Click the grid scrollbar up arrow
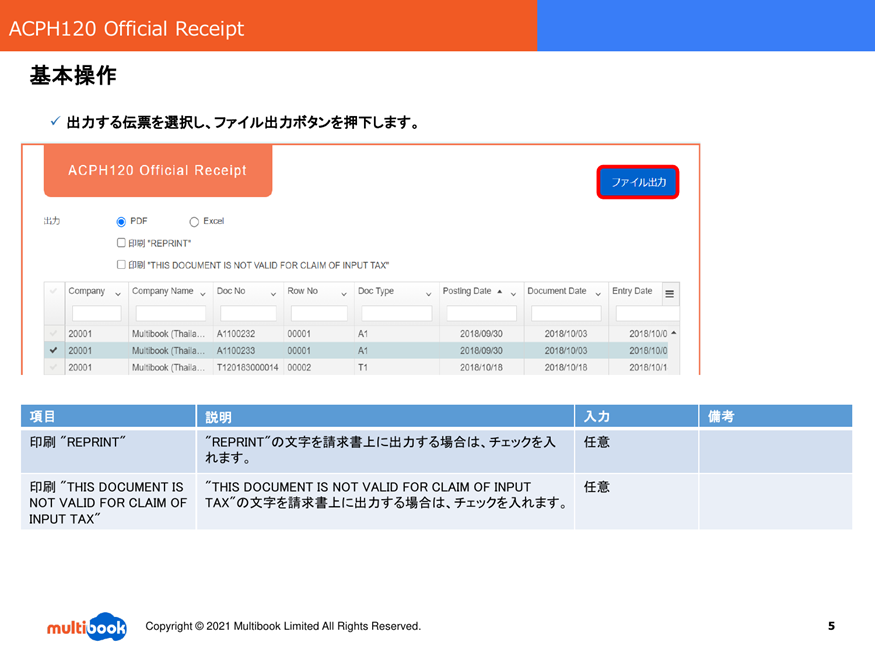Screen dimensions: 875x656 pos(674,333)
